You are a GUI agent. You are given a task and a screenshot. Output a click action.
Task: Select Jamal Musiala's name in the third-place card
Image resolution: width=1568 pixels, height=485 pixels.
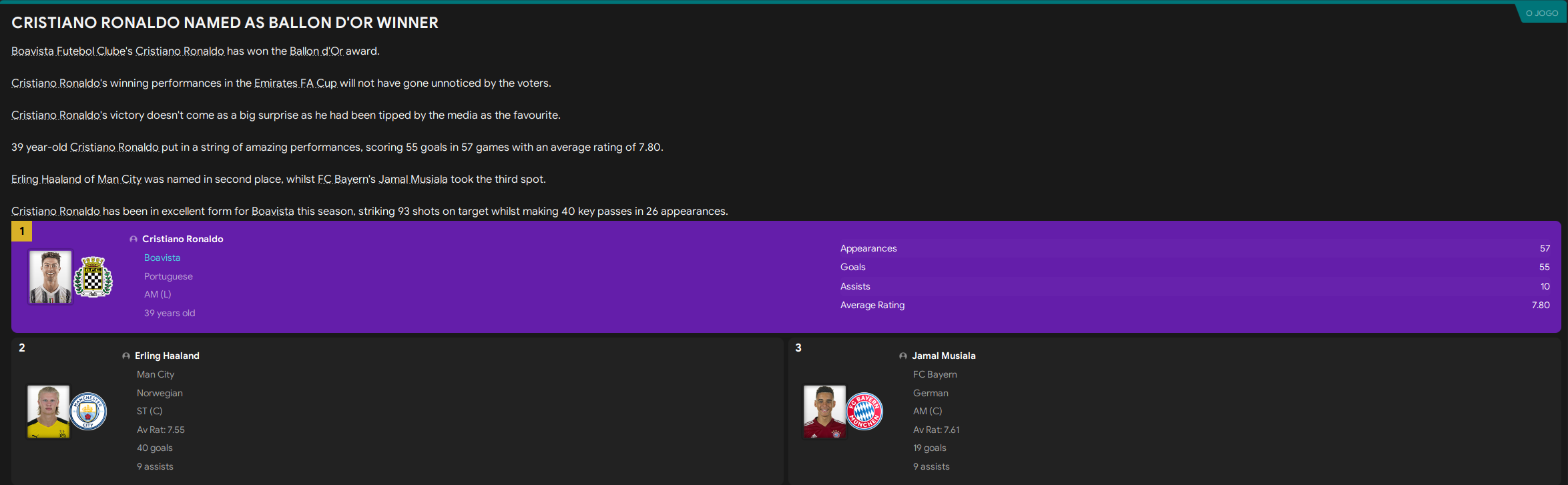[x=944, y=356]
